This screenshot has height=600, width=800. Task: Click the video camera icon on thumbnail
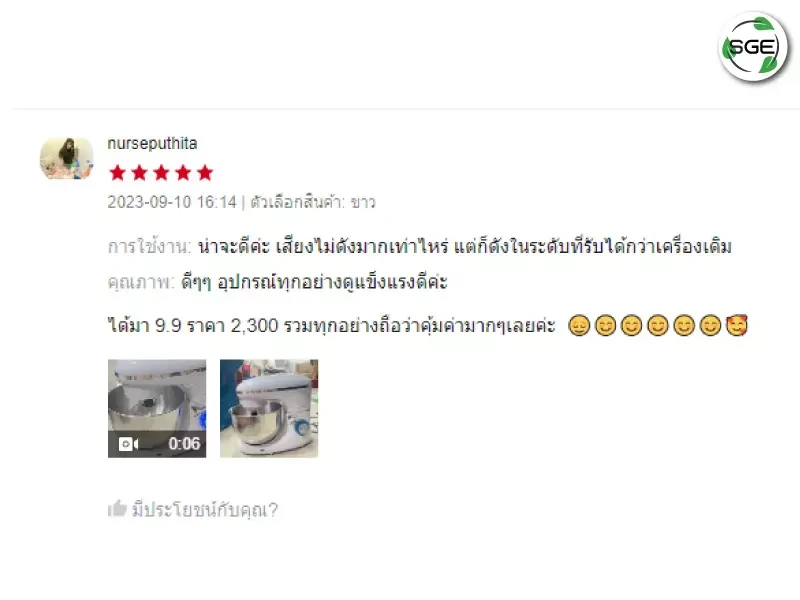coord(128,444)
